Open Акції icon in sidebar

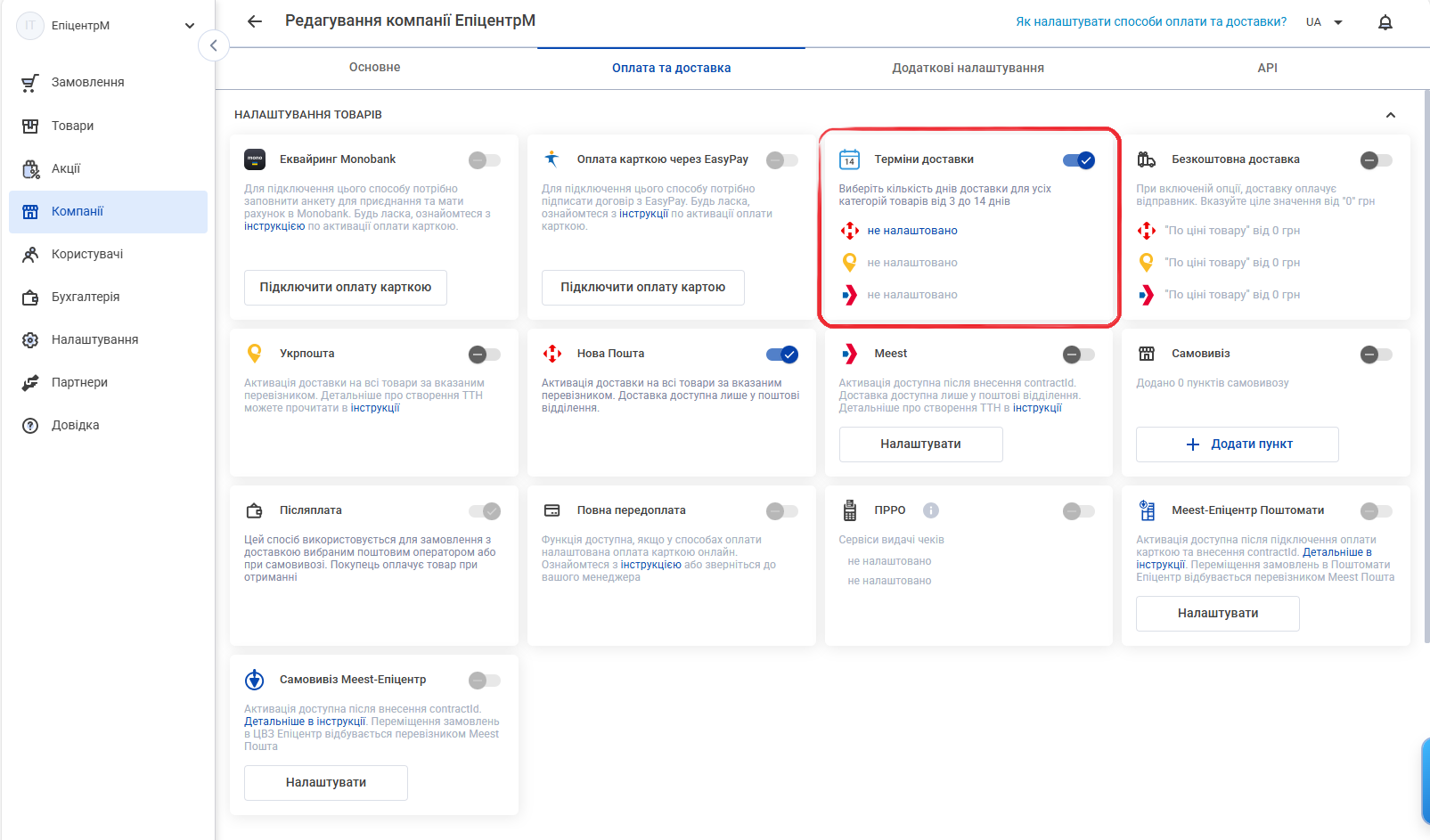30,168
